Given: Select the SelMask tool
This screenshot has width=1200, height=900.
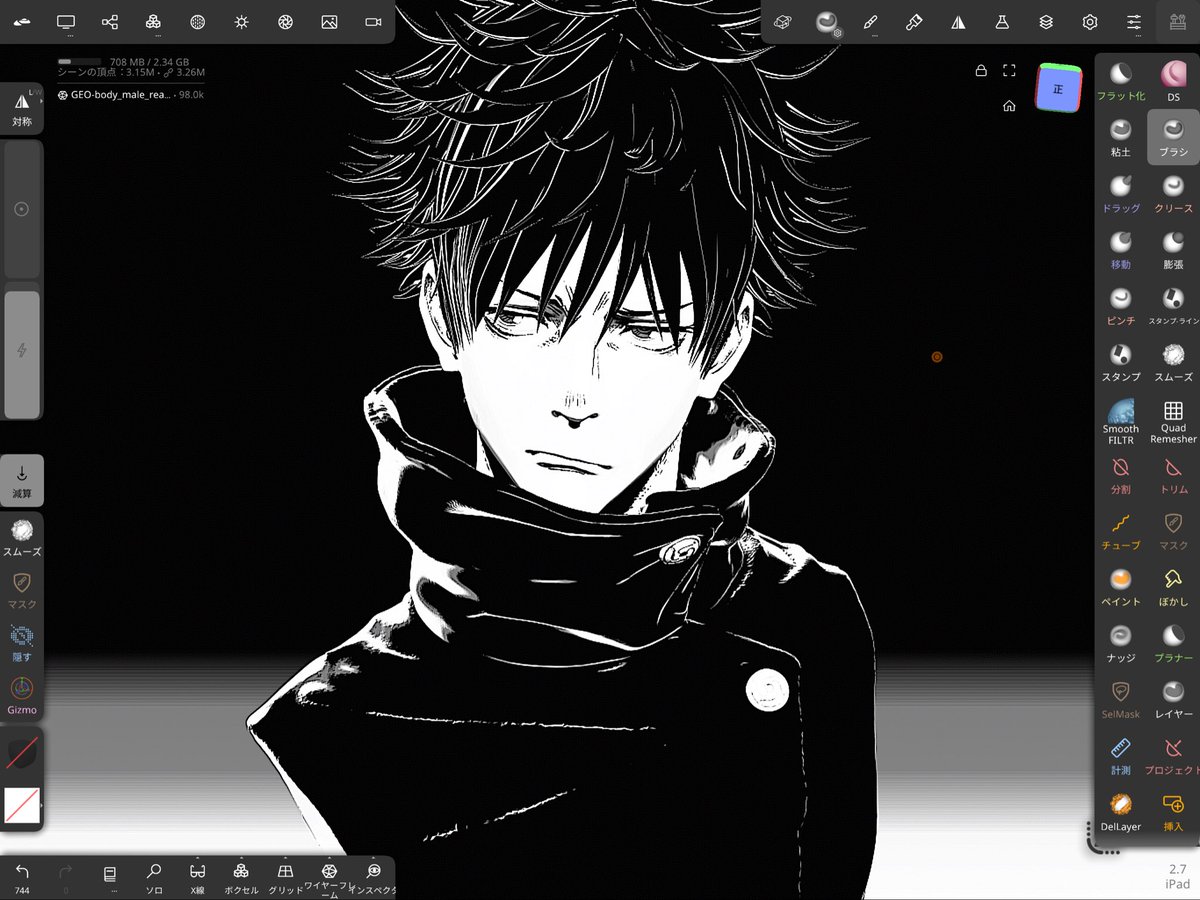Looking at the screenshot, I should pyautogui.click(x=1121, y=698).
